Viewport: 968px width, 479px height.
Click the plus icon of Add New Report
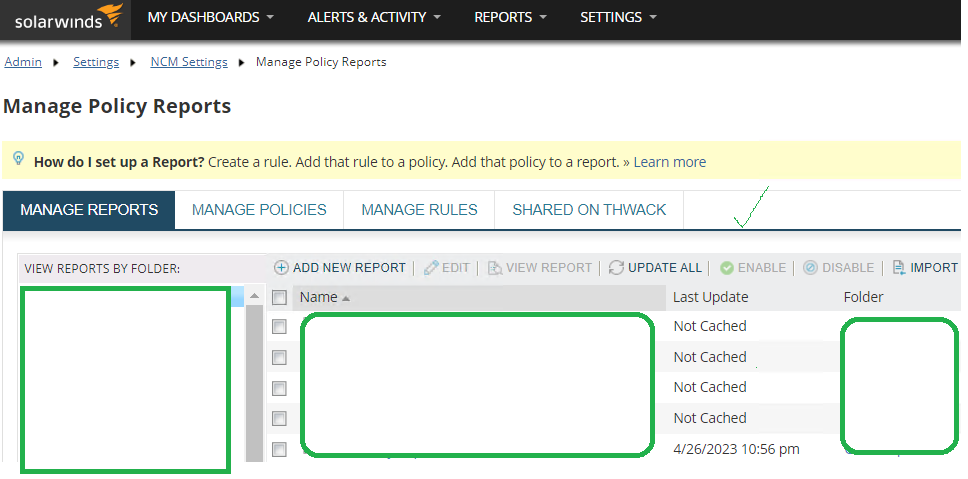(282, 268)
